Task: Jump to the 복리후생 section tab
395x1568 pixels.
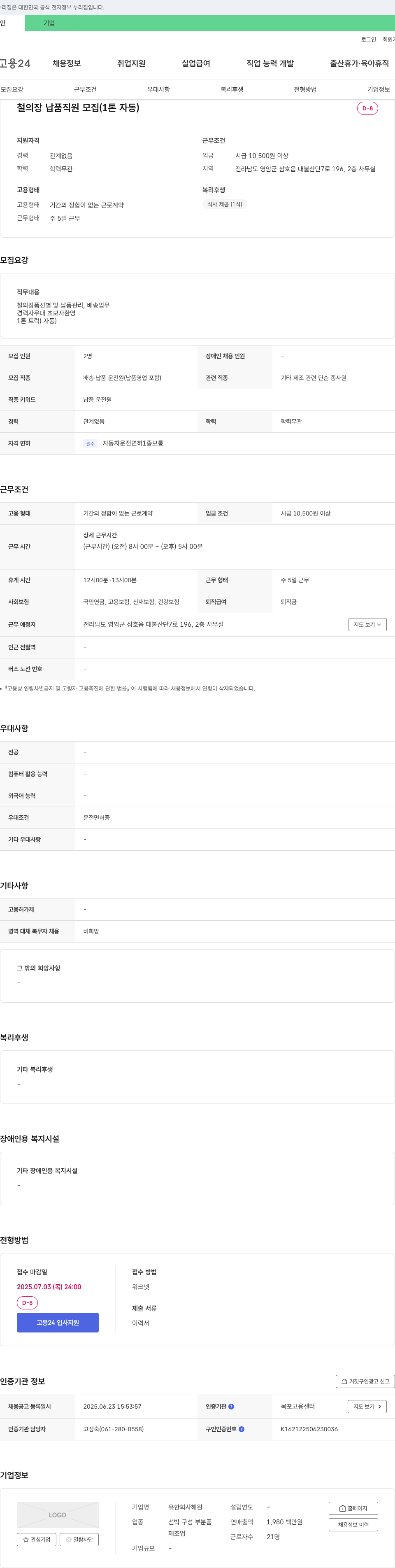Action: pos(232,89)
